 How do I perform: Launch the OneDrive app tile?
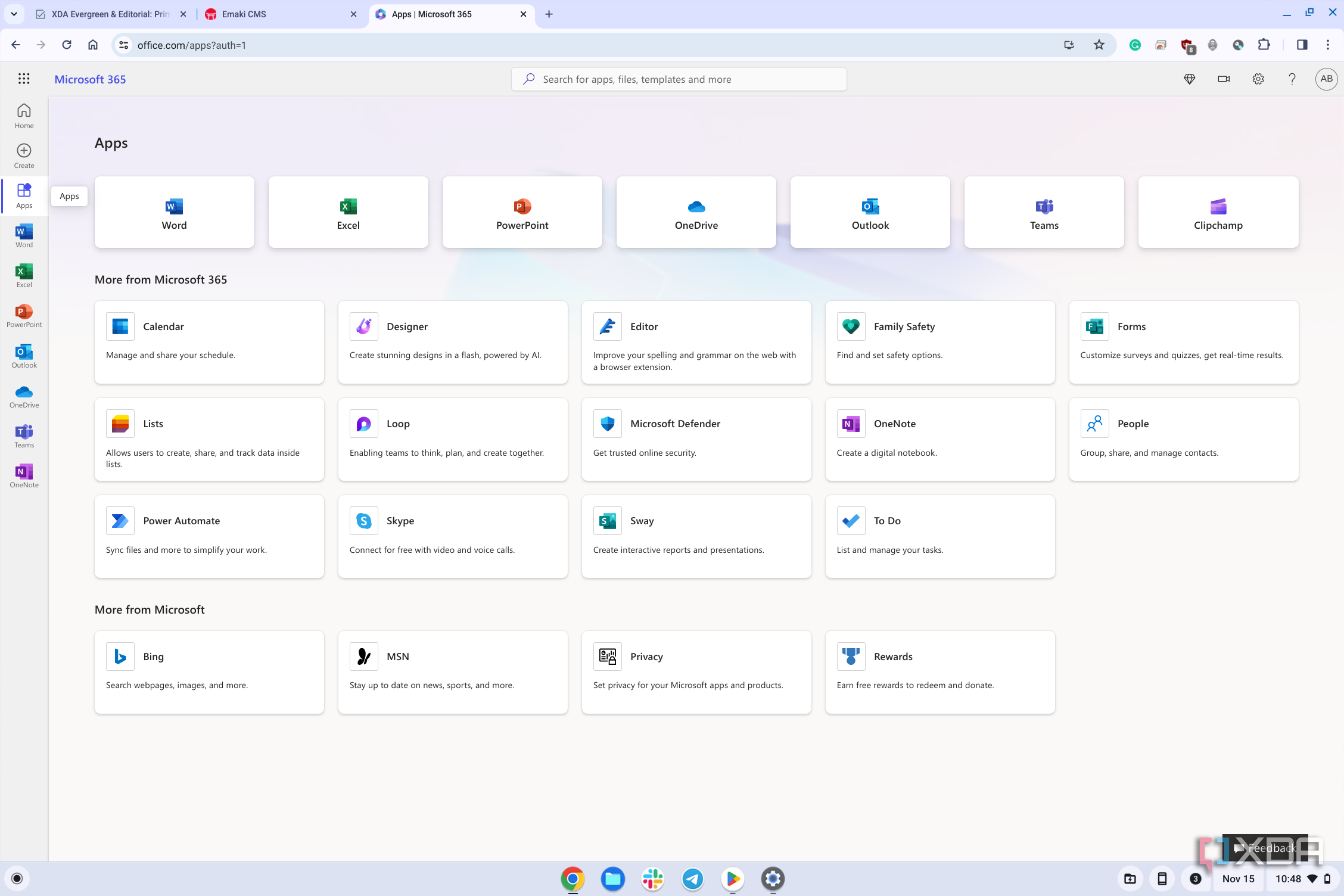(696, 212)
